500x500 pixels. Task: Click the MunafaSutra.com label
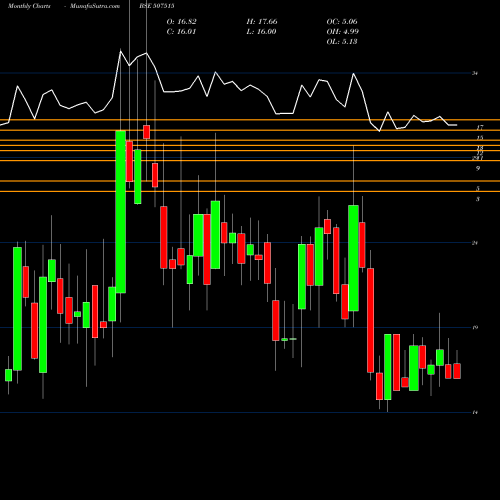click(x=95, y=6)
